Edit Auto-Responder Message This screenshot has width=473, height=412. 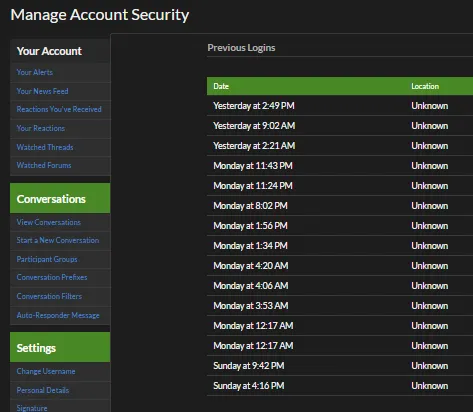(x=58, y=315)
